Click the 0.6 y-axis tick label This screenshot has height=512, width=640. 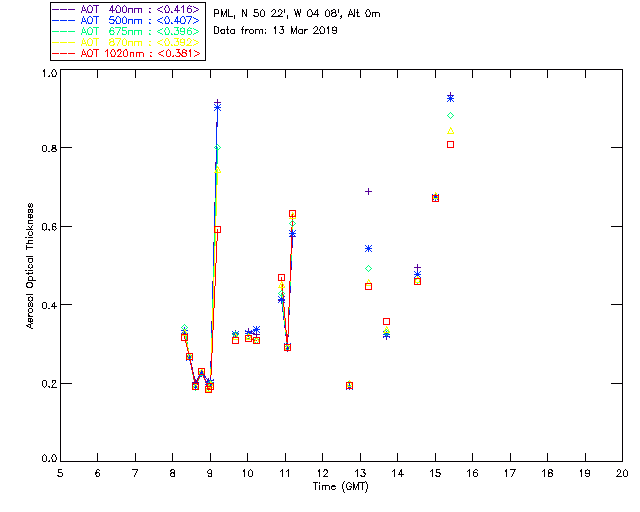tap(49, 227)
